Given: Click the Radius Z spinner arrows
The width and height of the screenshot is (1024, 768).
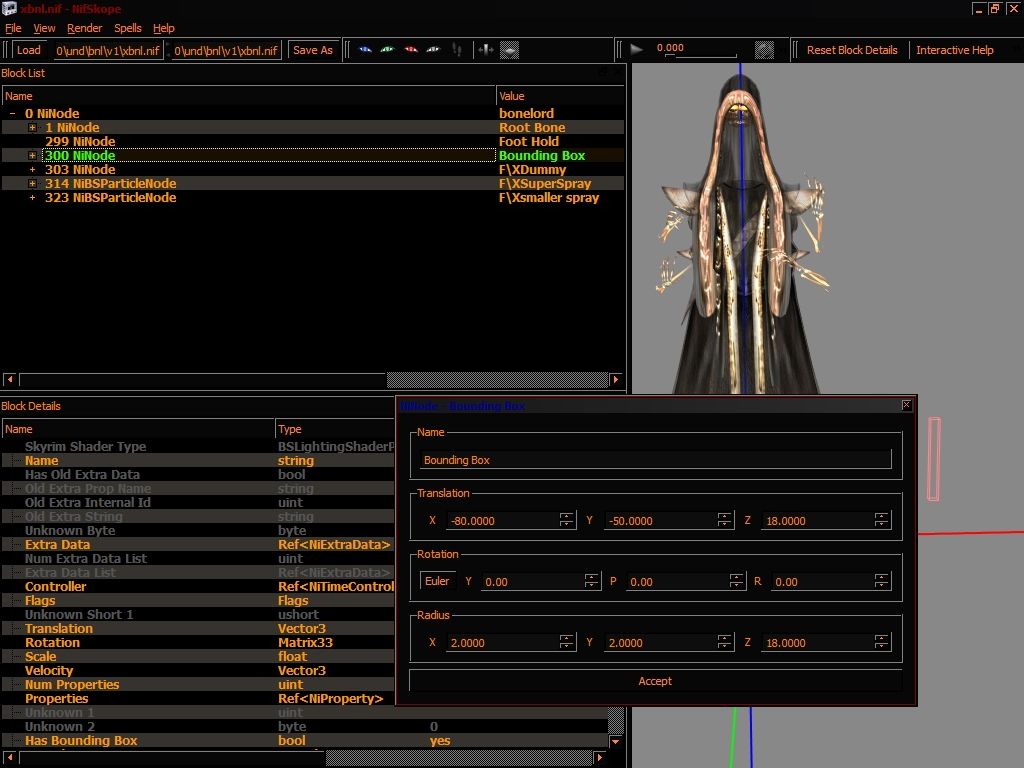Looking at the screenshot, I should pyautogui.click(x=882, y=643).
